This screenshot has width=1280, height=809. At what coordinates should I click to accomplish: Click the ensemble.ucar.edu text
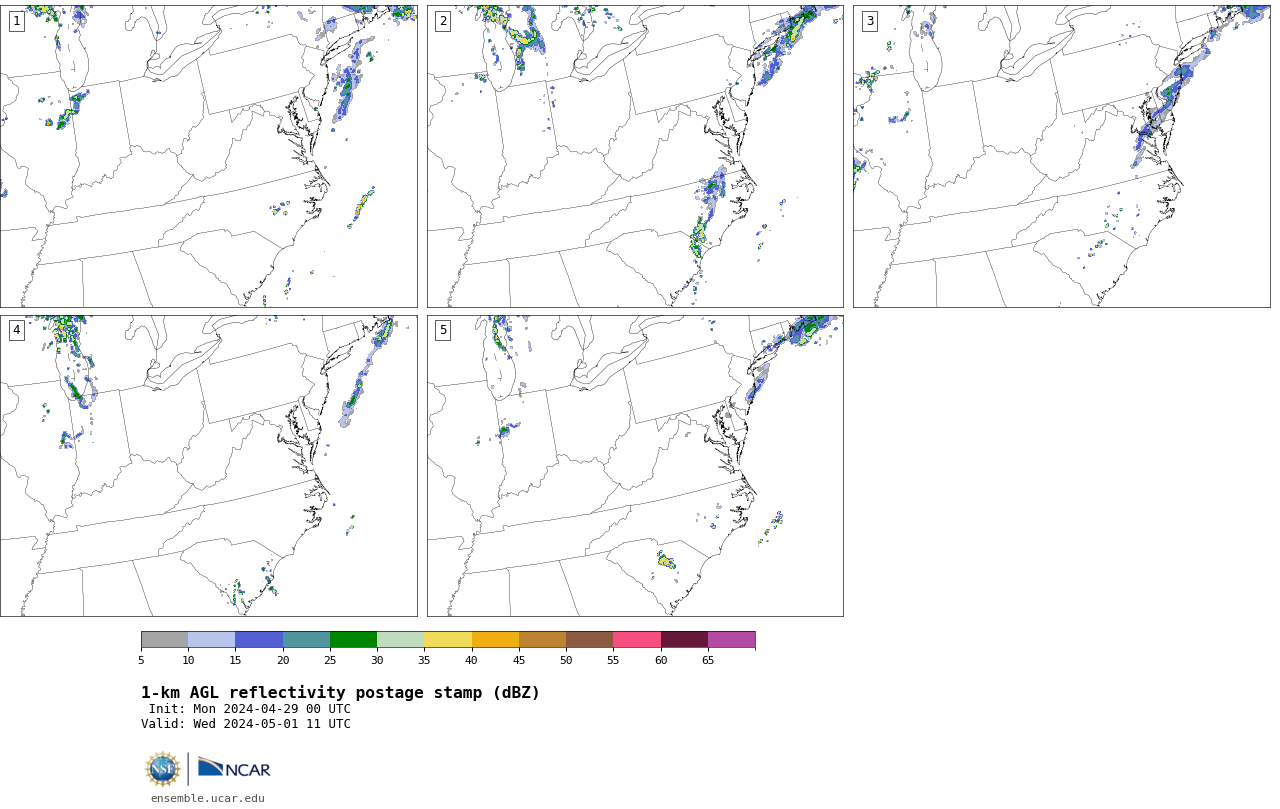[208, 798]
